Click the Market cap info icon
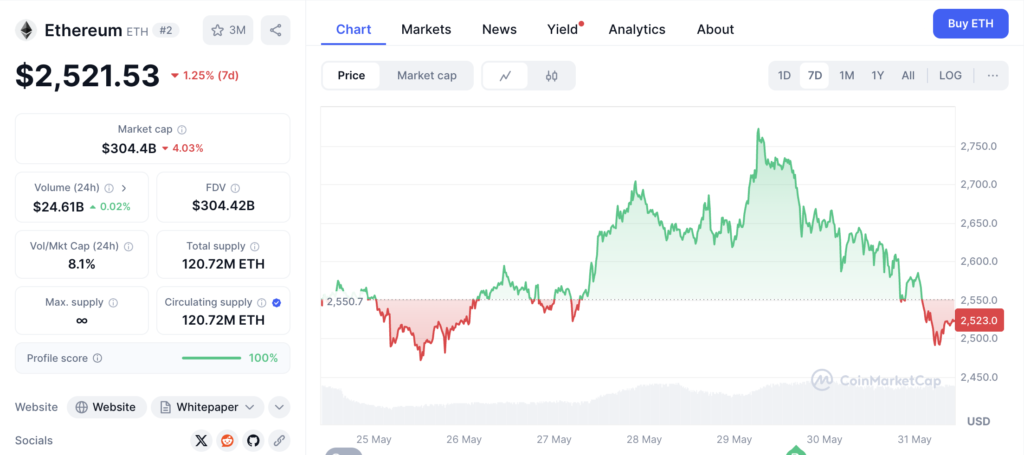This screenshot has height=455, width=1024. click(182, 130)
